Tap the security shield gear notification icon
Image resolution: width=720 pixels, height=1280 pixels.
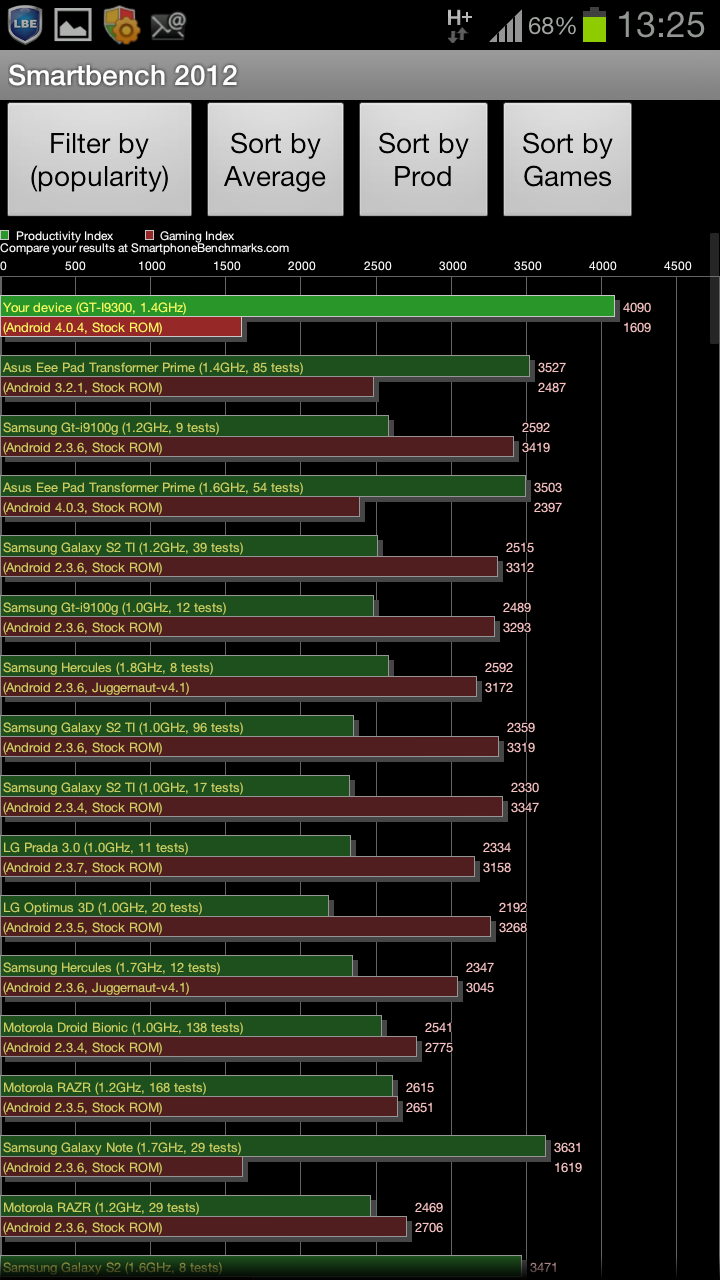122,25
